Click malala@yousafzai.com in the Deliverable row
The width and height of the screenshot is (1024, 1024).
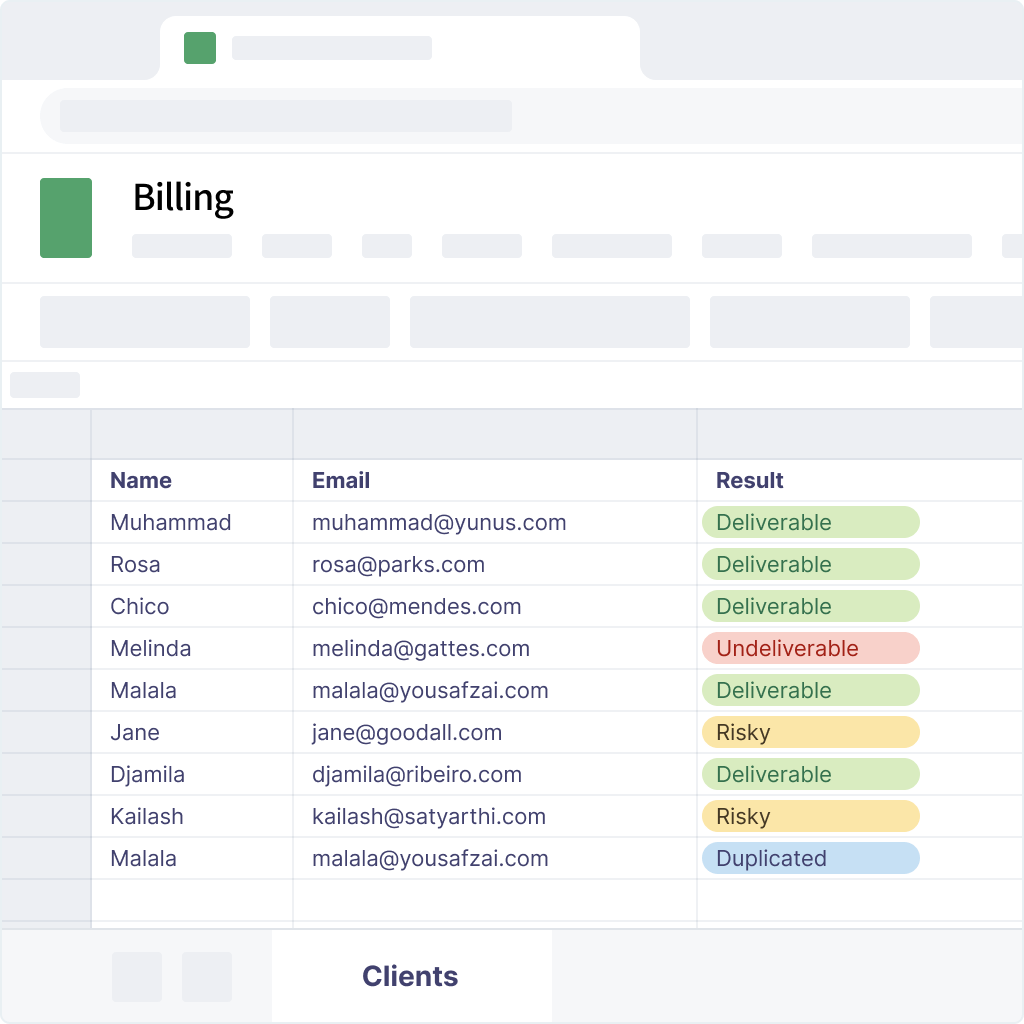430,690
